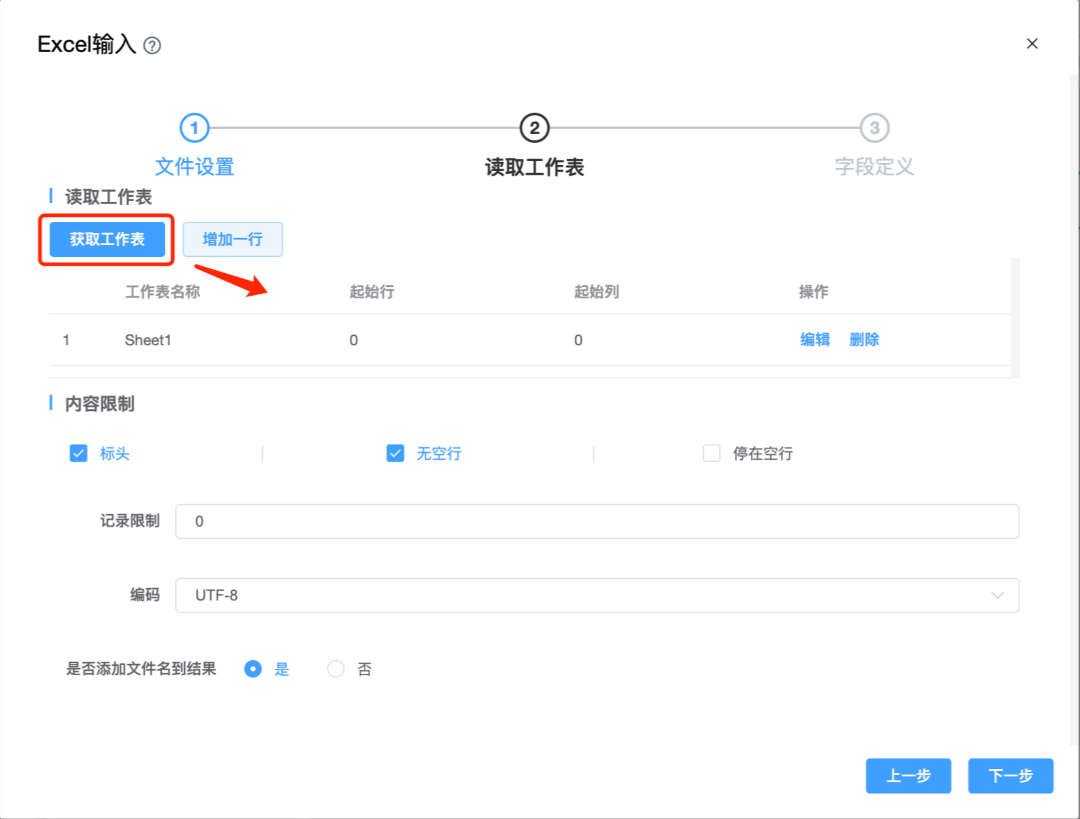Click 编辑 link for Sheet1
The width and height of the screenshot is (1080, 819).
coord(815,340)
